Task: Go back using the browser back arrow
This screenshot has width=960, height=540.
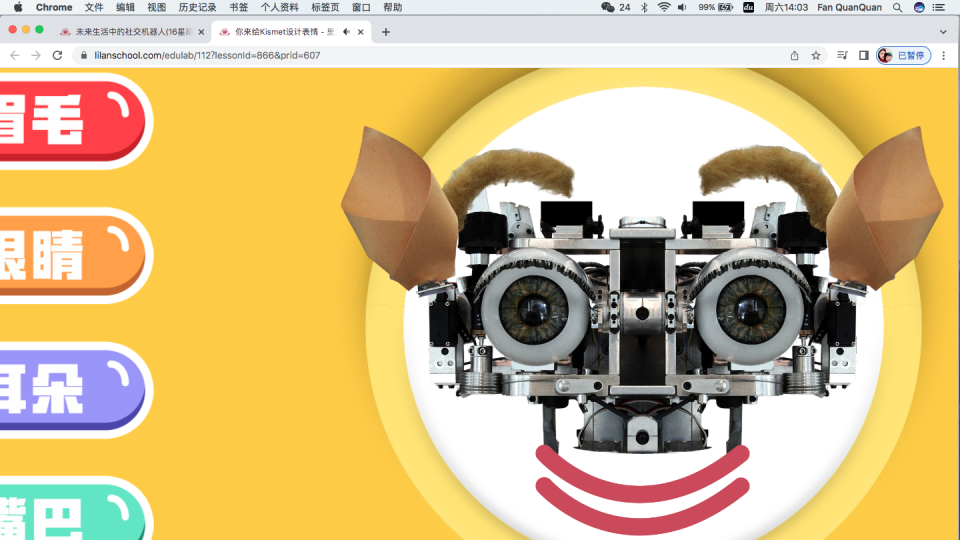Action: [x=14, y=56]
